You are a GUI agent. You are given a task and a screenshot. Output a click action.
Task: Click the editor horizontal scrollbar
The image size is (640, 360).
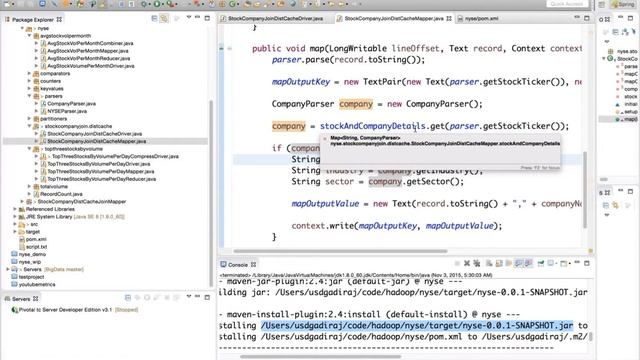coord(340,251)
